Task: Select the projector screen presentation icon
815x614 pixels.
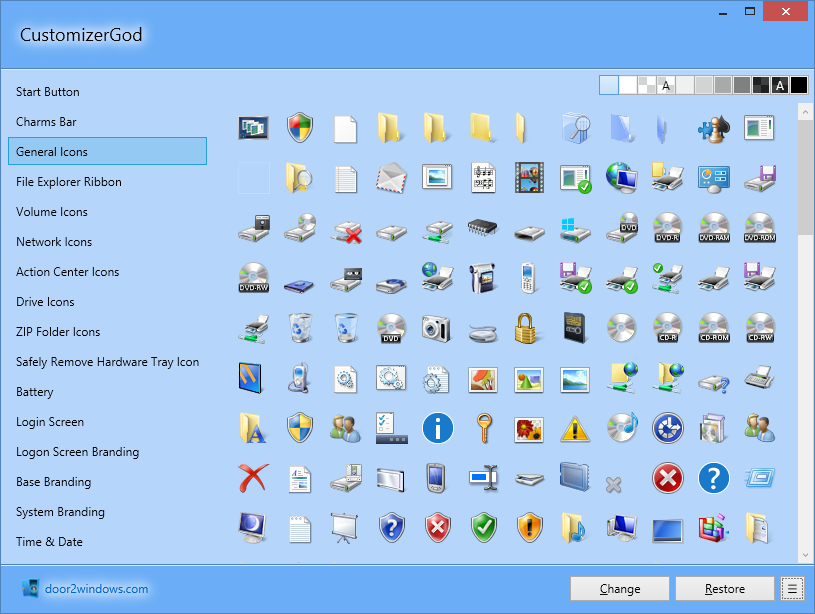Action: click(344, 528)
